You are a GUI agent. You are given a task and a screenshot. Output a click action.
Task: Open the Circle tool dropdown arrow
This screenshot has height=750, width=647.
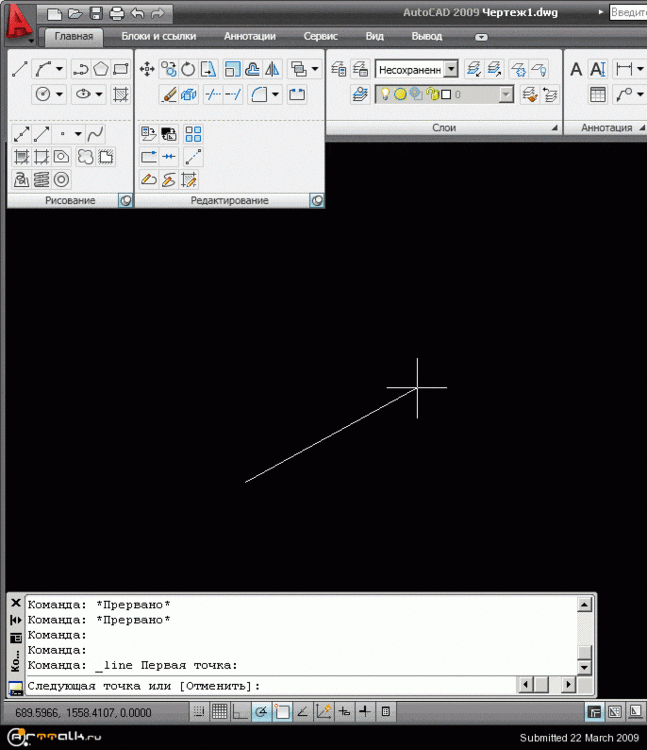click(59, 94)
